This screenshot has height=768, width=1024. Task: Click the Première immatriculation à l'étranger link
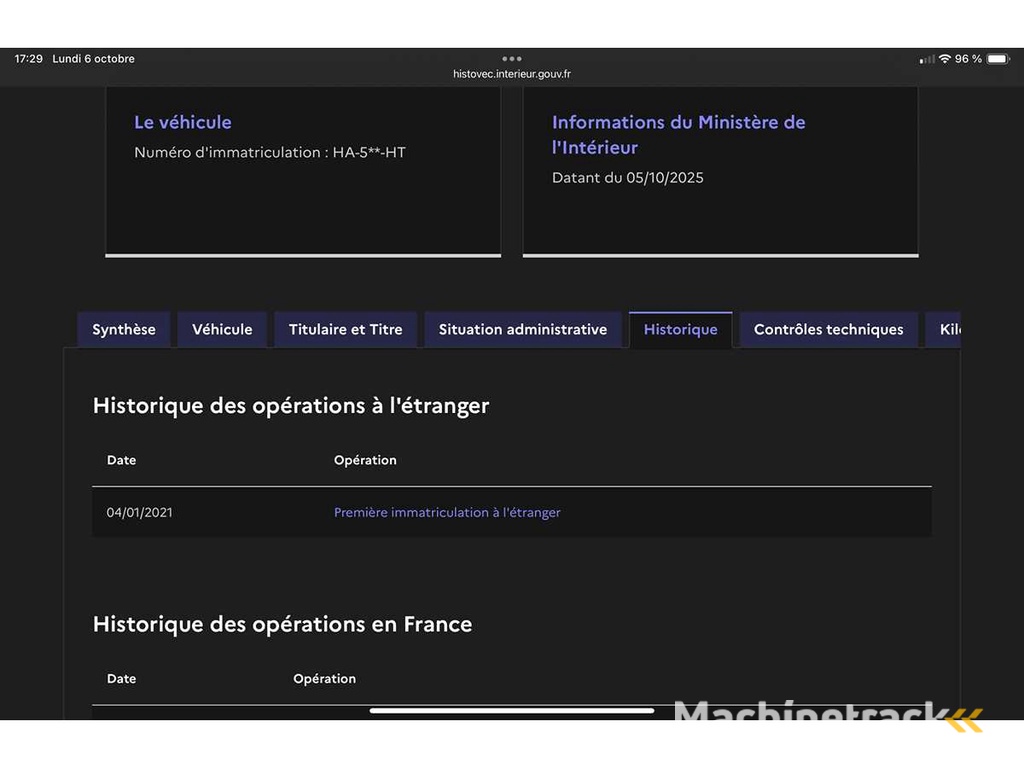point(447,513)
